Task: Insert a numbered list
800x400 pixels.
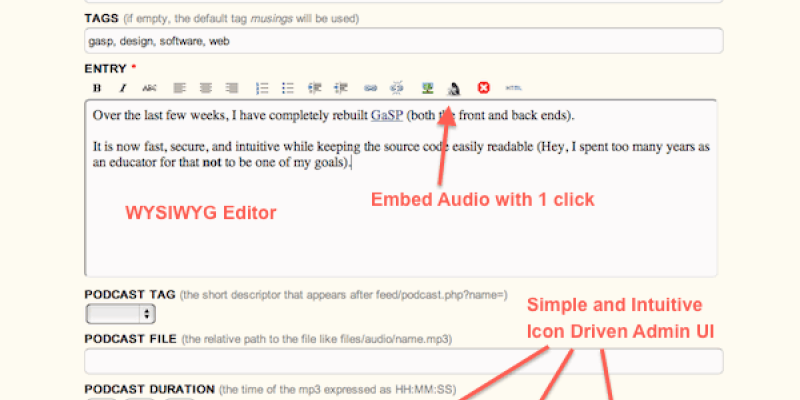Action: [263, 88]
